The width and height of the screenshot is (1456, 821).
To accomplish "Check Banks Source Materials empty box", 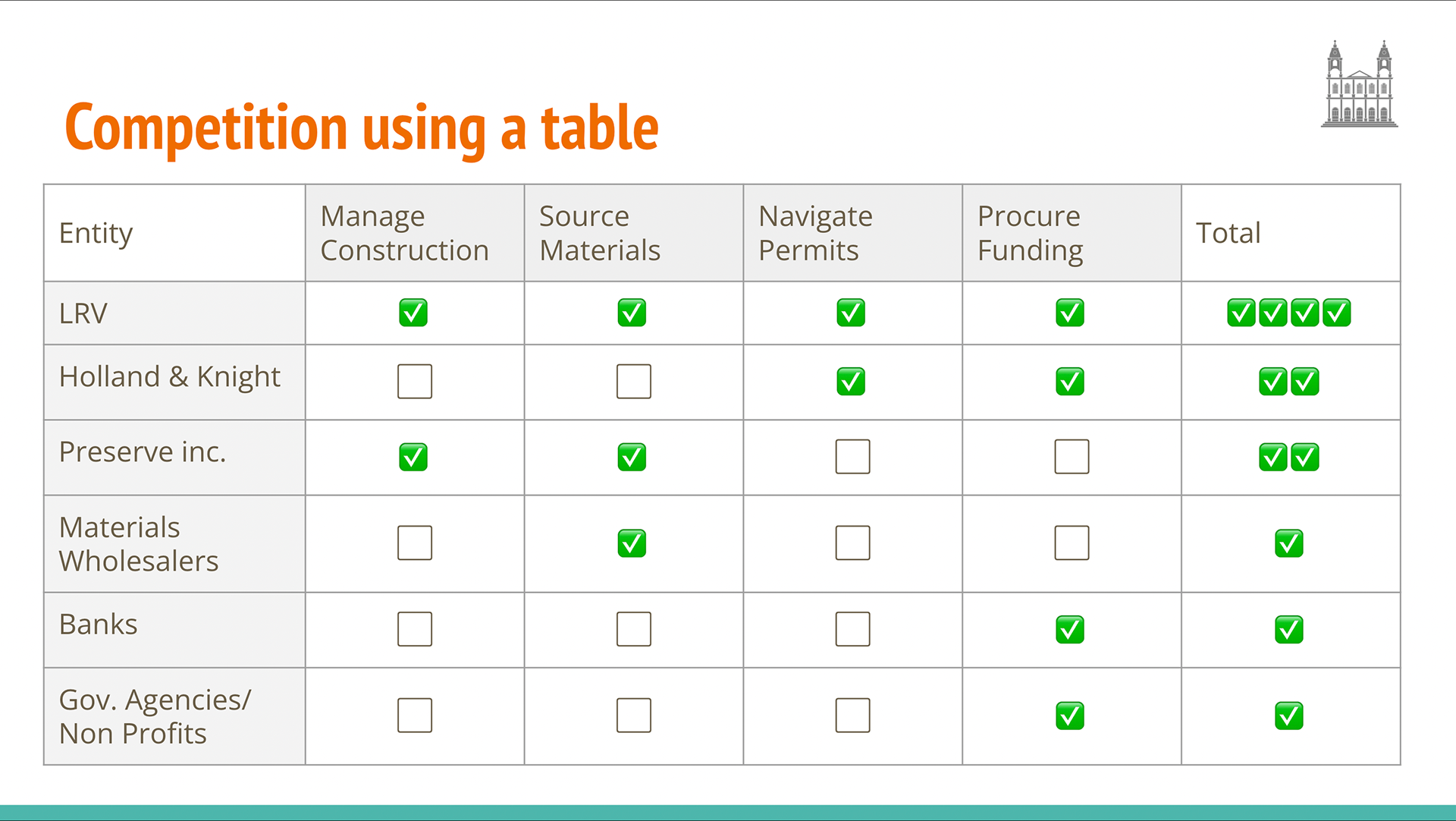I will [x=634, y=629].
